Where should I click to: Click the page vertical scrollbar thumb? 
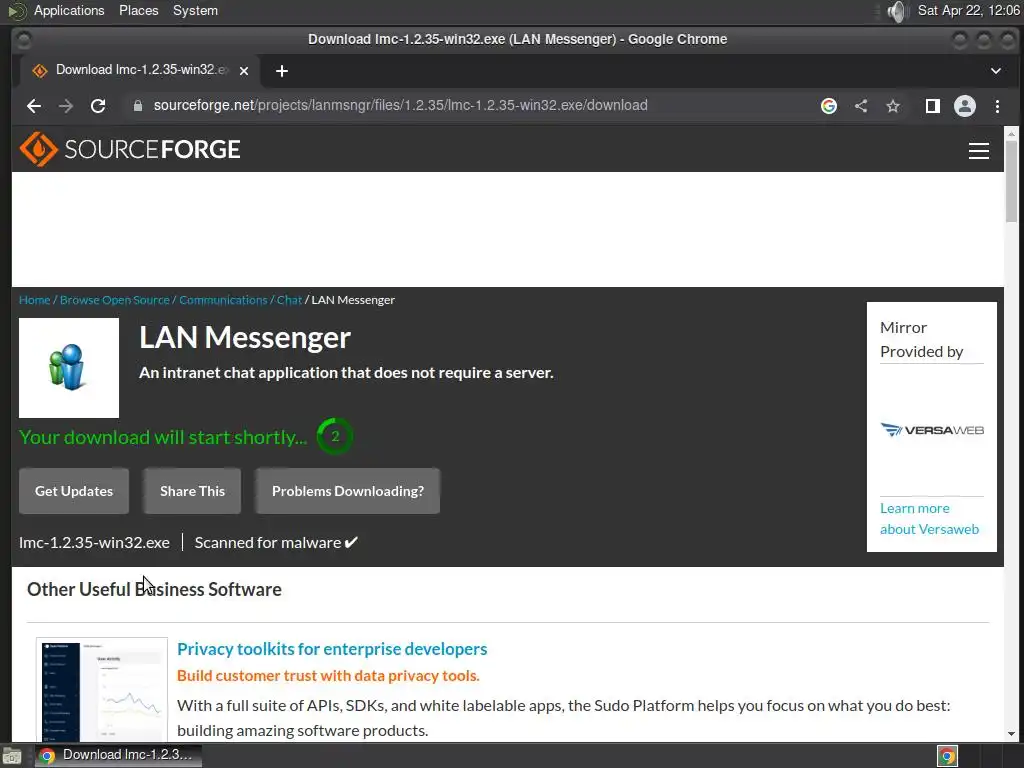coord(1012,182)
